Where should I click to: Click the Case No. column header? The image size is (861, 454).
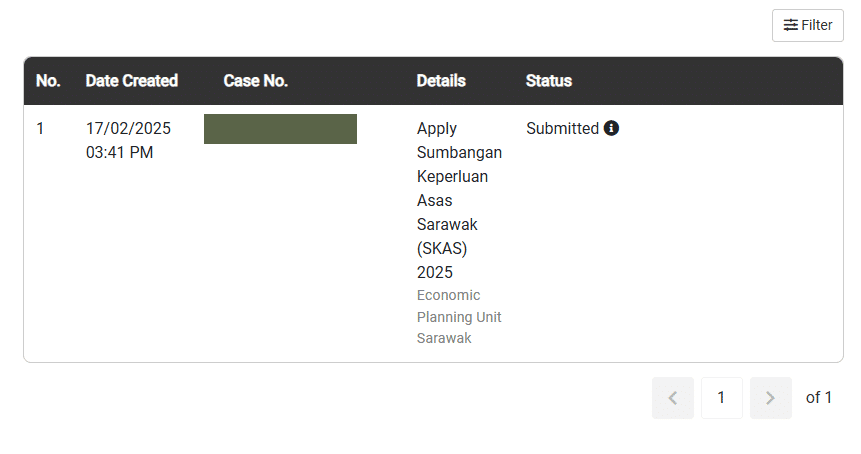[255, 81]
